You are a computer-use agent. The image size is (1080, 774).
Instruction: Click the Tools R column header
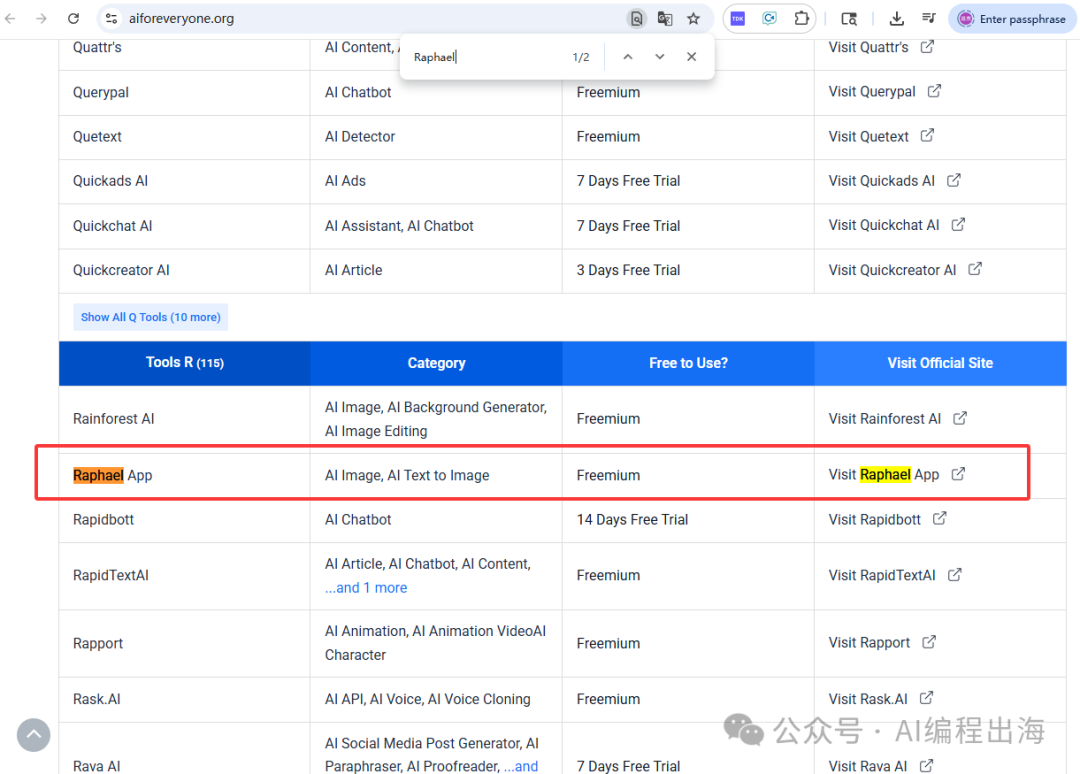[184, 363]
